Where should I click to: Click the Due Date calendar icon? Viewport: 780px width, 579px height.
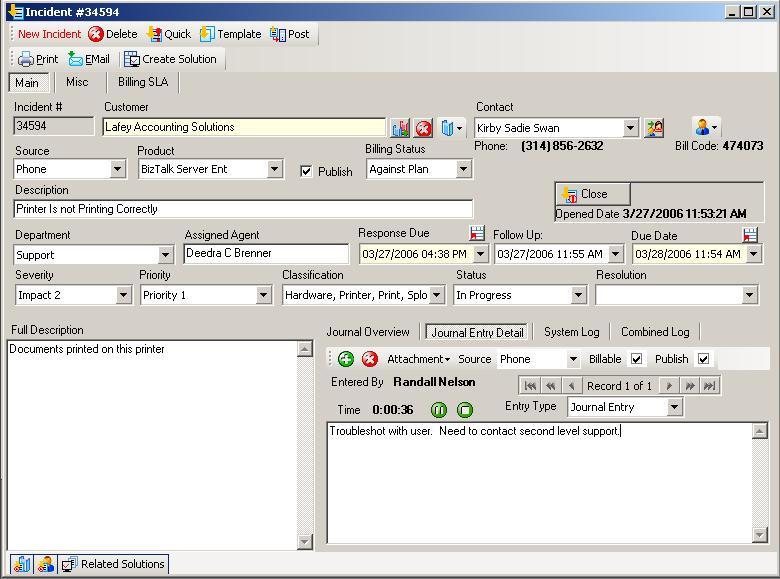(750, 234)
